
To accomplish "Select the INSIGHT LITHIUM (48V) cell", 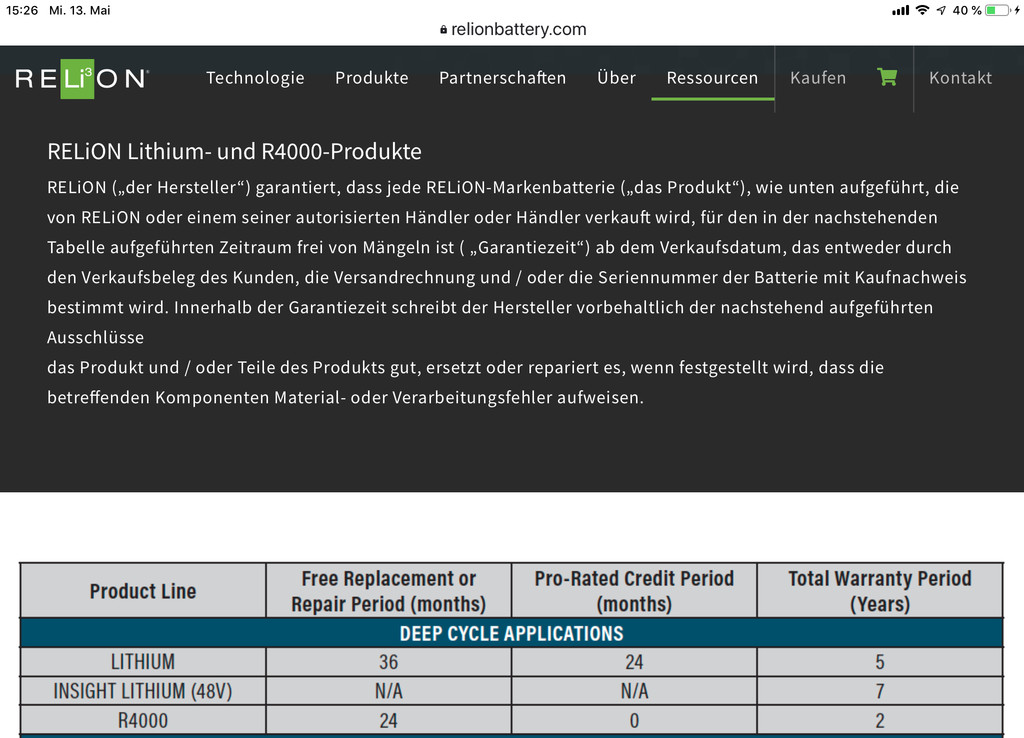I will (143, 691).
